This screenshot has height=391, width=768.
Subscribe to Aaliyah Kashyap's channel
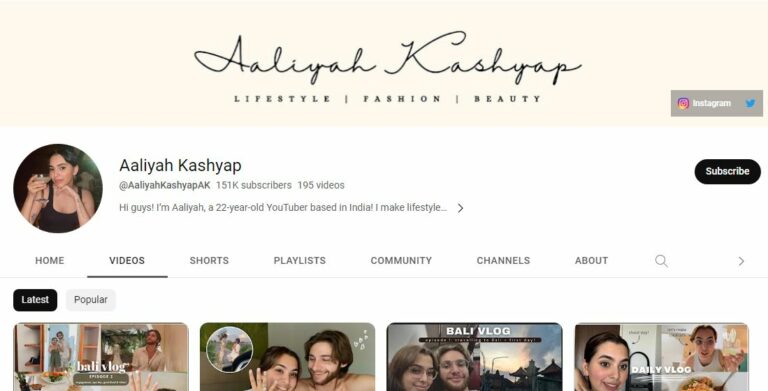pos(727,171)
